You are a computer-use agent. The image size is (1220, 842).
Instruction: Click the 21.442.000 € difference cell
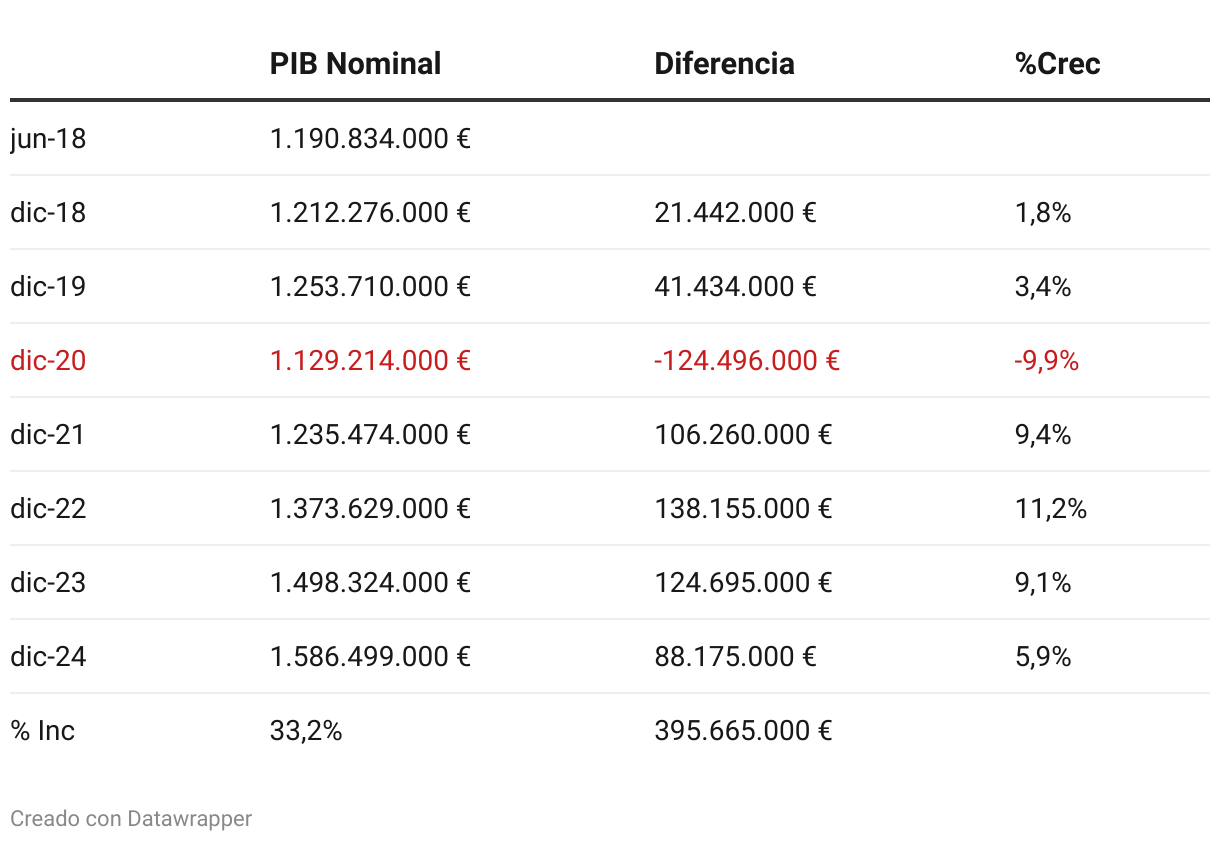click(x=735, y=212)
